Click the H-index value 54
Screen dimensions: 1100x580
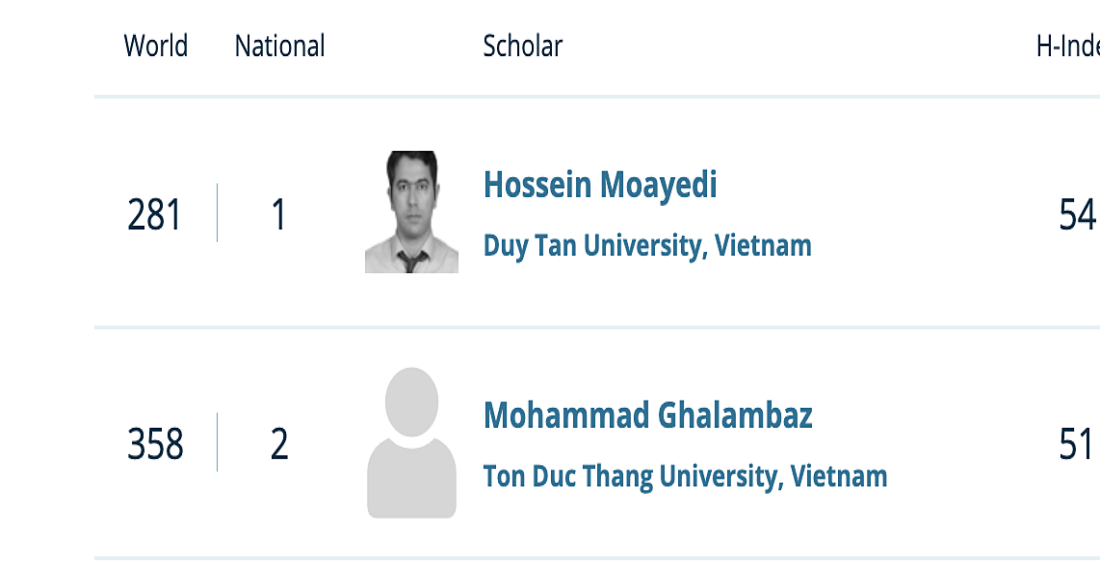tap(1077, 215)
